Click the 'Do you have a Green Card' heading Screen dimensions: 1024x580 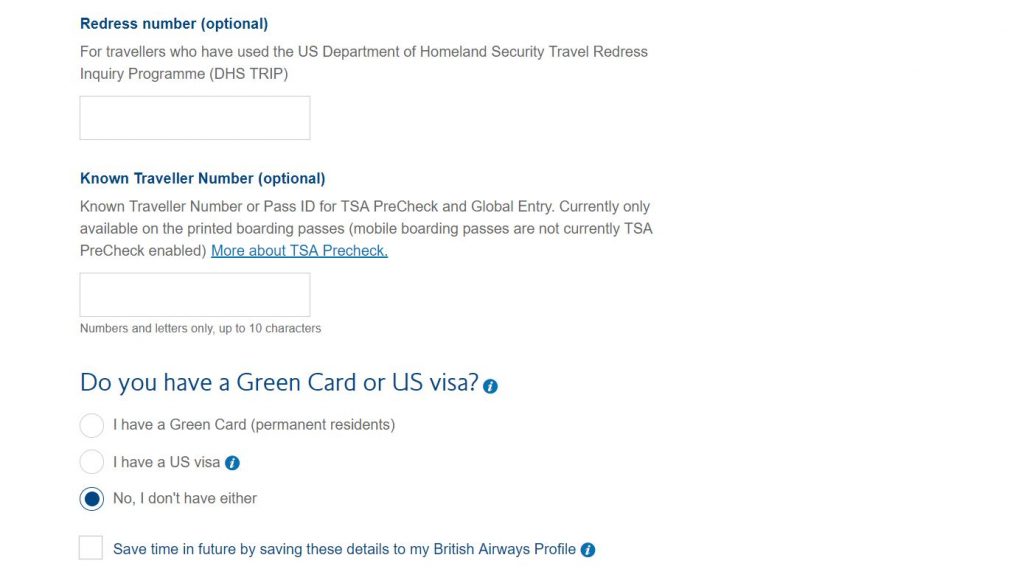click(279, 383)
